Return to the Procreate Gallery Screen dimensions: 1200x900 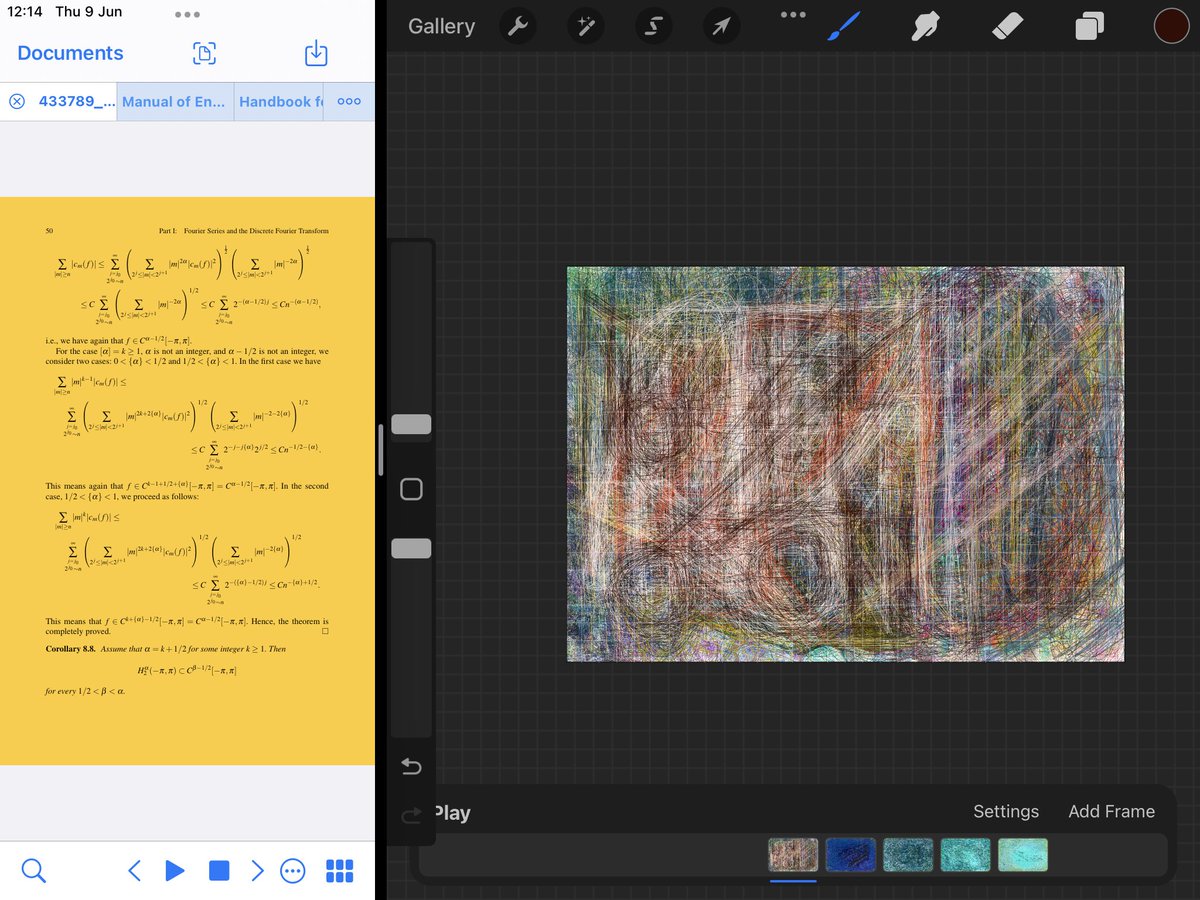(x=441, y=27)
